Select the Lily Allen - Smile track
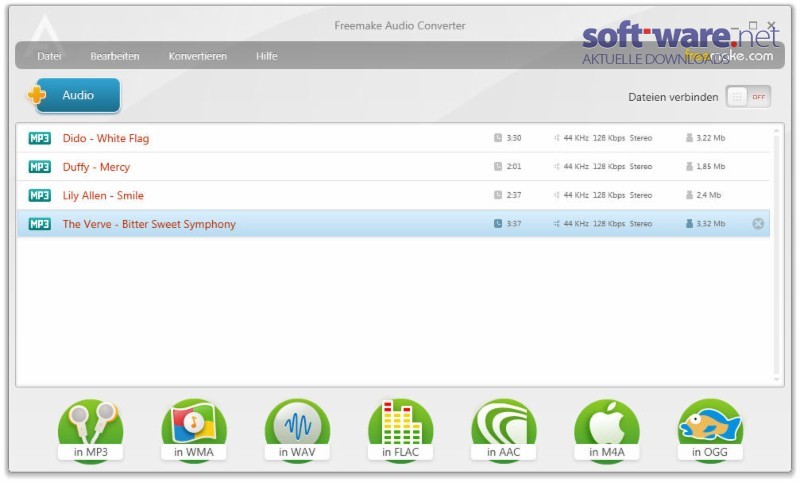800x482 pixels. [x=393, y=195]
